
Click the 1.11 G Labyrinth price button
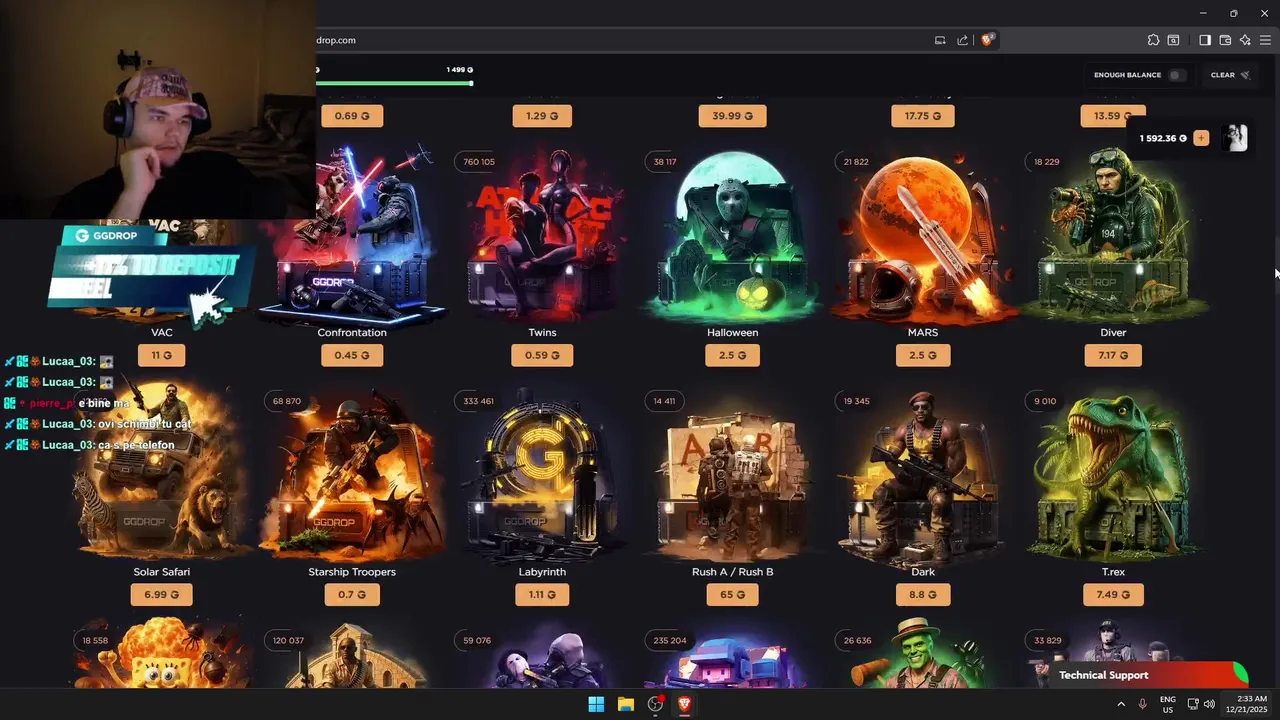pyautogui.click(x=542, y=594)
